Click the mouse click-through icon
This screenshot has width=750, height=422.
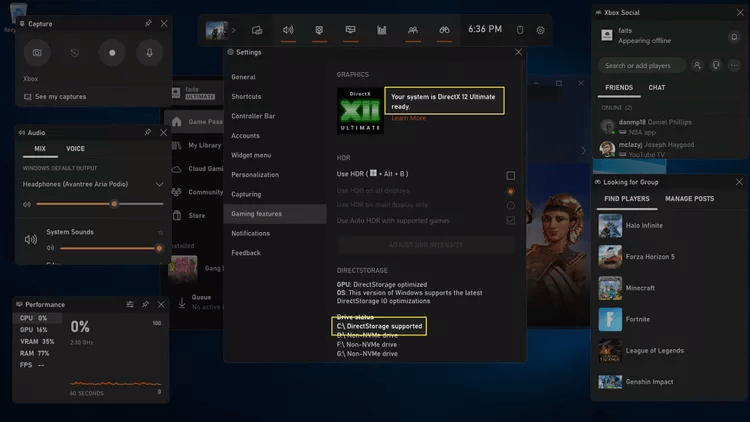520,30
